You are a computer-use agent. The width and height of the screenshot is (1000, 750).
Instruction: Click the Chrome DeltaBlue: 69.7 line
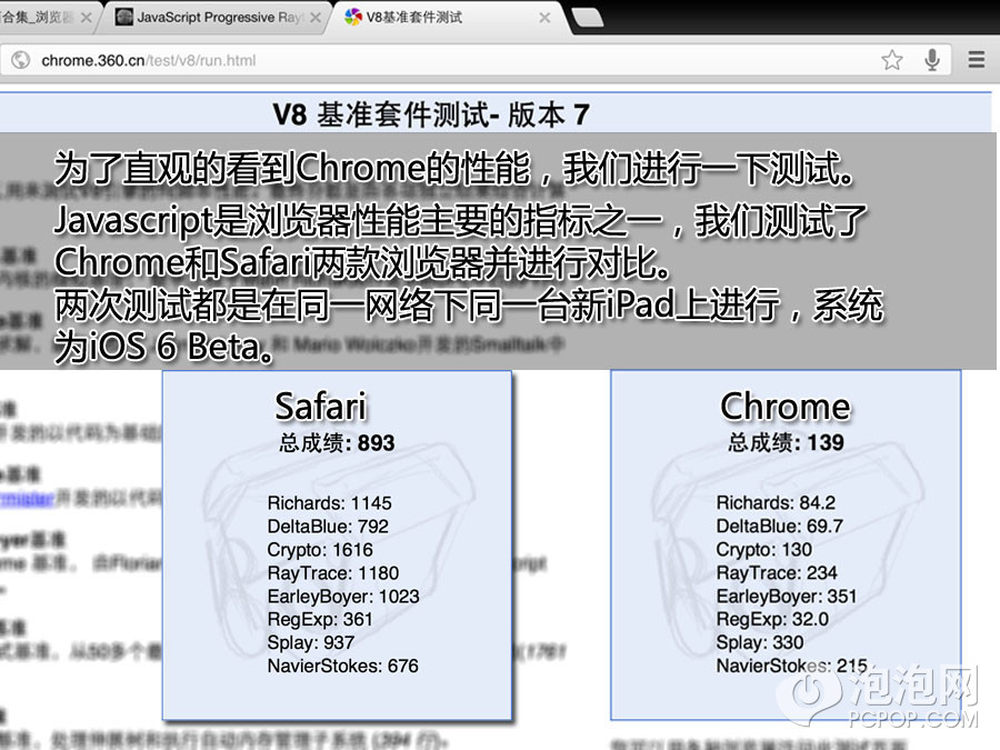coord(779,526)
